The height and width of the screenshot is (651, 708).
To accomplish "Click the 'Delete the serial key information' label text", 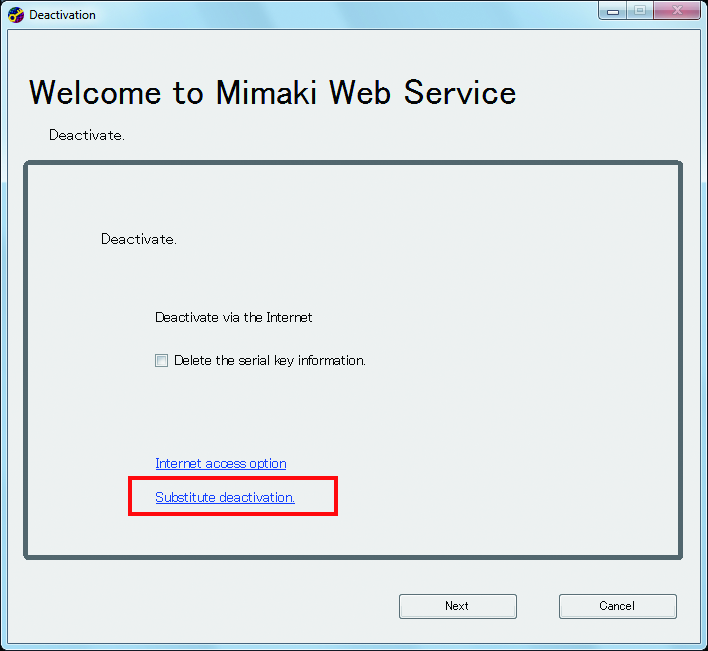I will point(269,361).
